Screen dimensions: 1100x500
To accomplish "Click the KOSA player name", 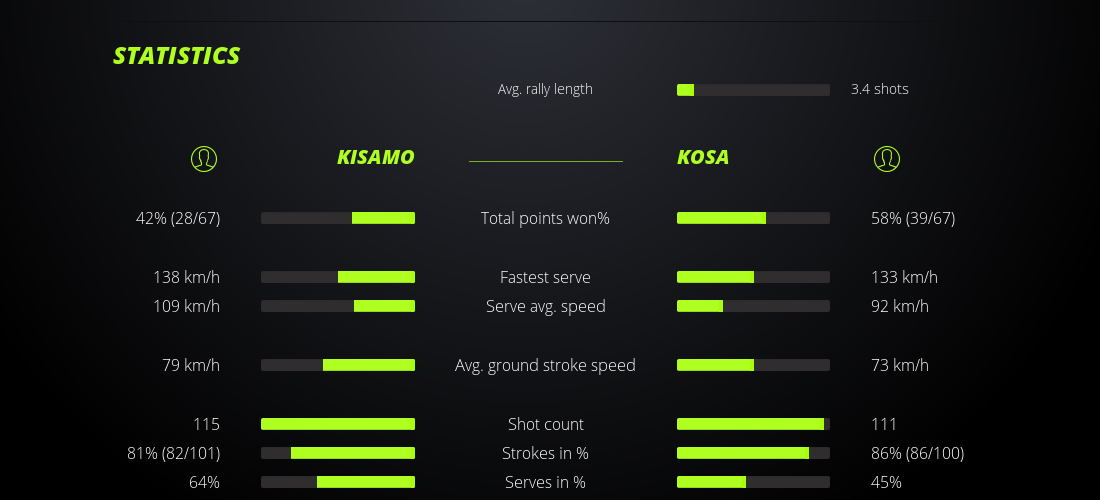I will pyautogui.click(x=703, y=158).
